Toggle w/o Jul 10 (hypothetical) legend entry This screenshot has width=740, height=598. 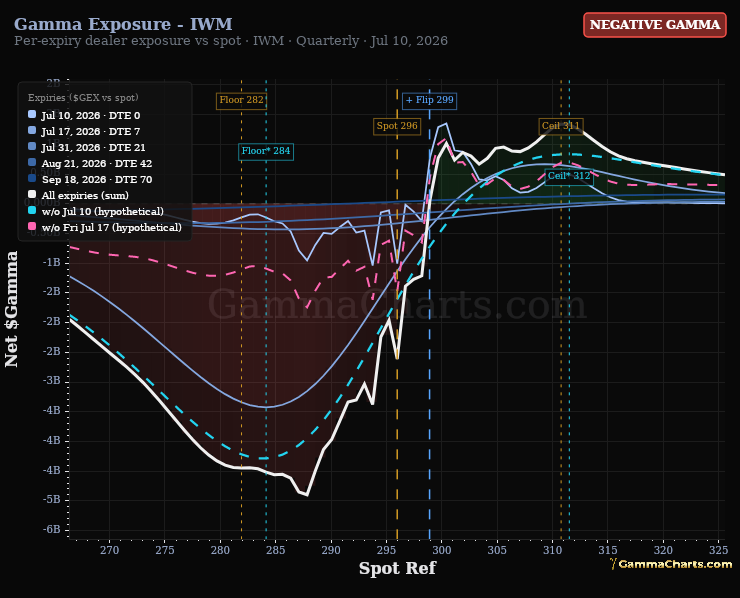[96, 211]
